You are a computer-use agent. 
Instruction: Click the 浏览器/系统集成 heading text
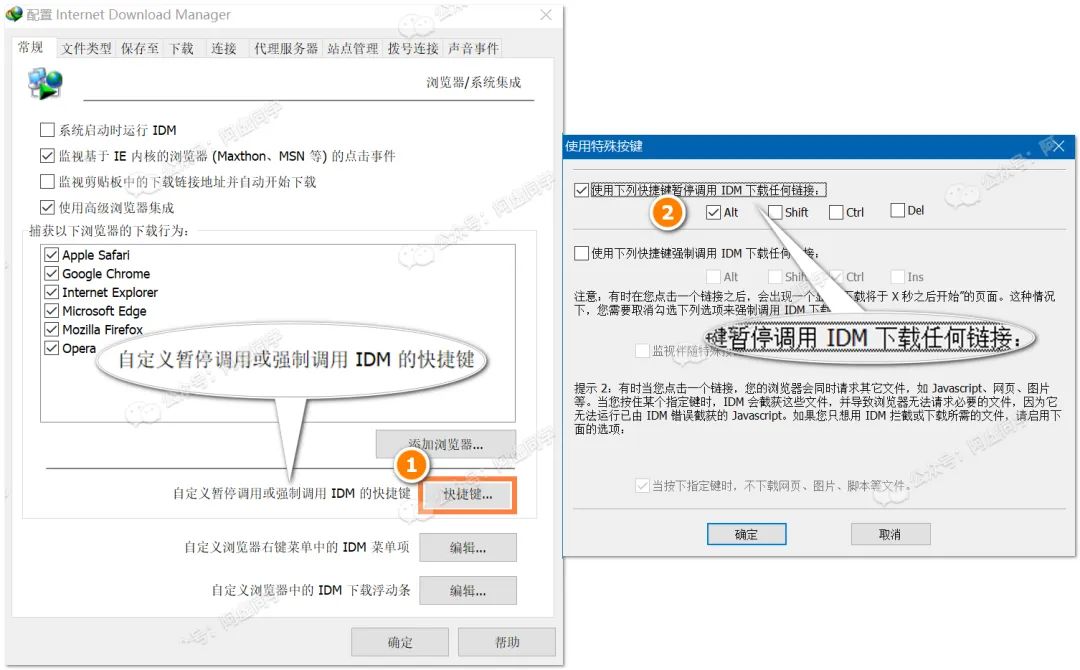point(473,83)
